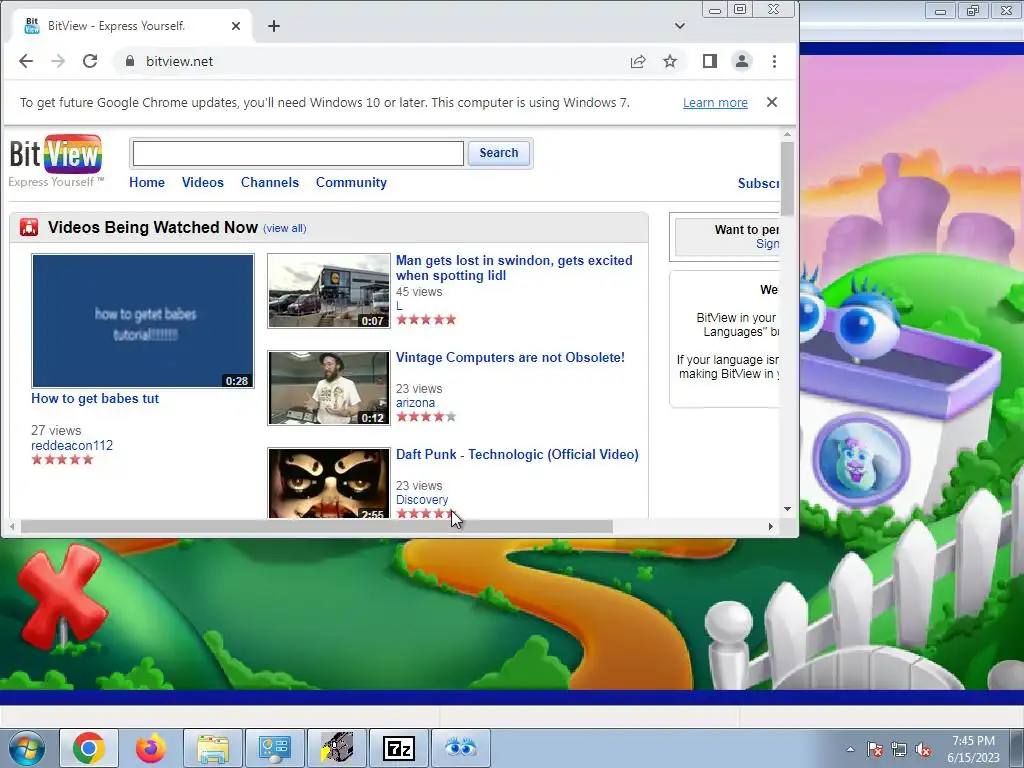Click Learn more about Chrome updates
This screenshot has height=768, width=1024.
[x=715, y=103]
